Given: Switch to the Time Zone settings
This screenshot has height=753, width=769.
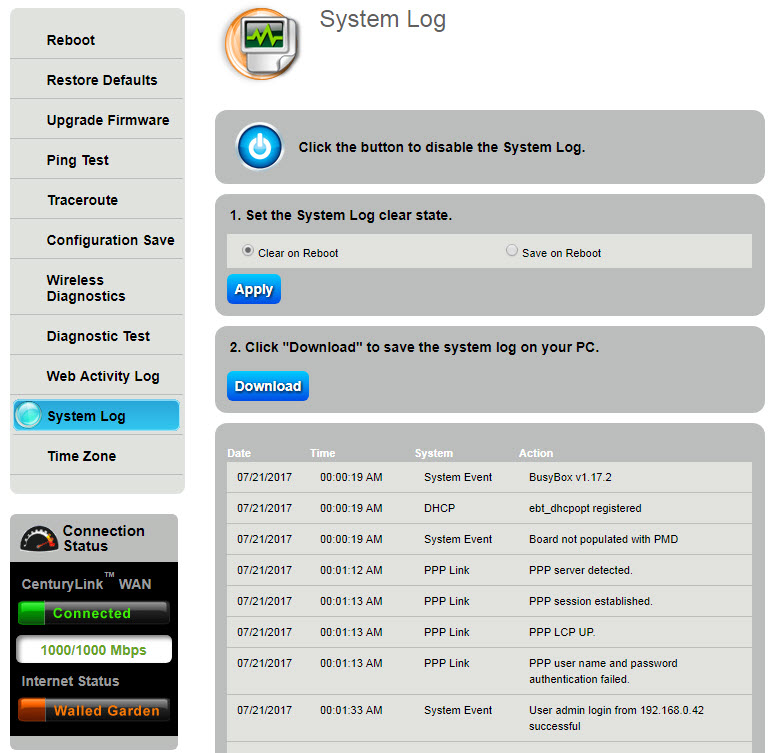Looking at the screenshot, I should [81, 456].
